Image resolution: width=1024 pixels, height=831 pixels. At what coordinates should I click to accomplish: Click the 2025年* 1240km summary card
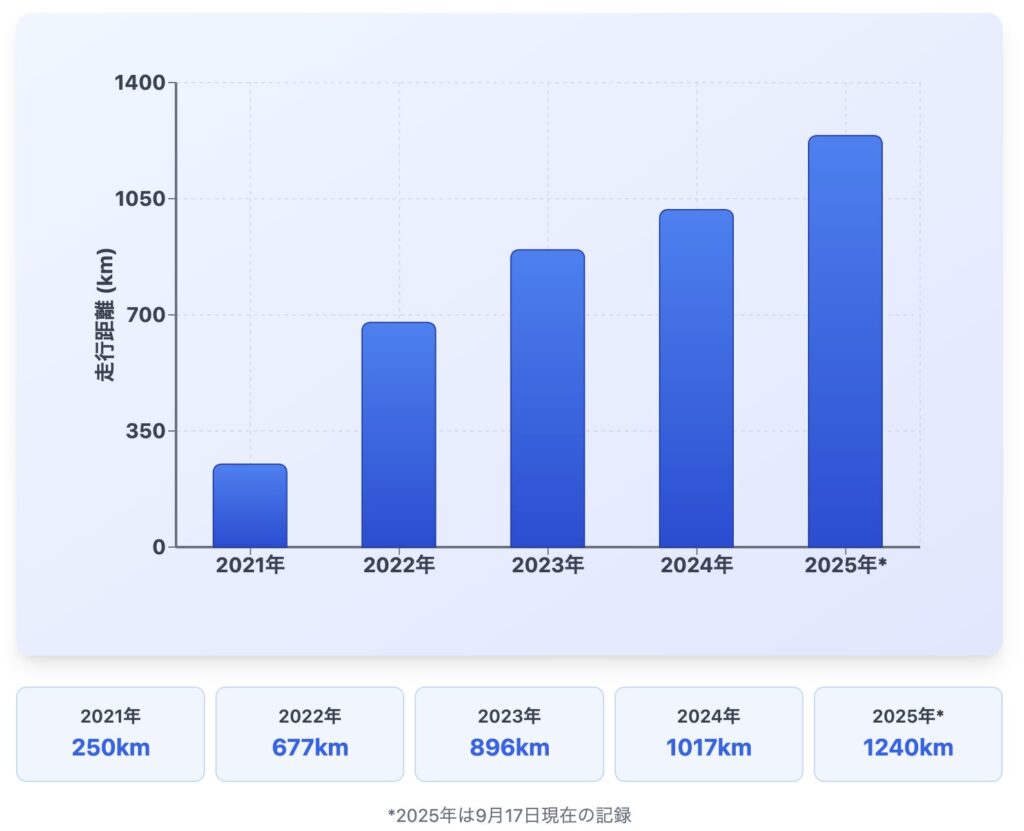[907, 733]
